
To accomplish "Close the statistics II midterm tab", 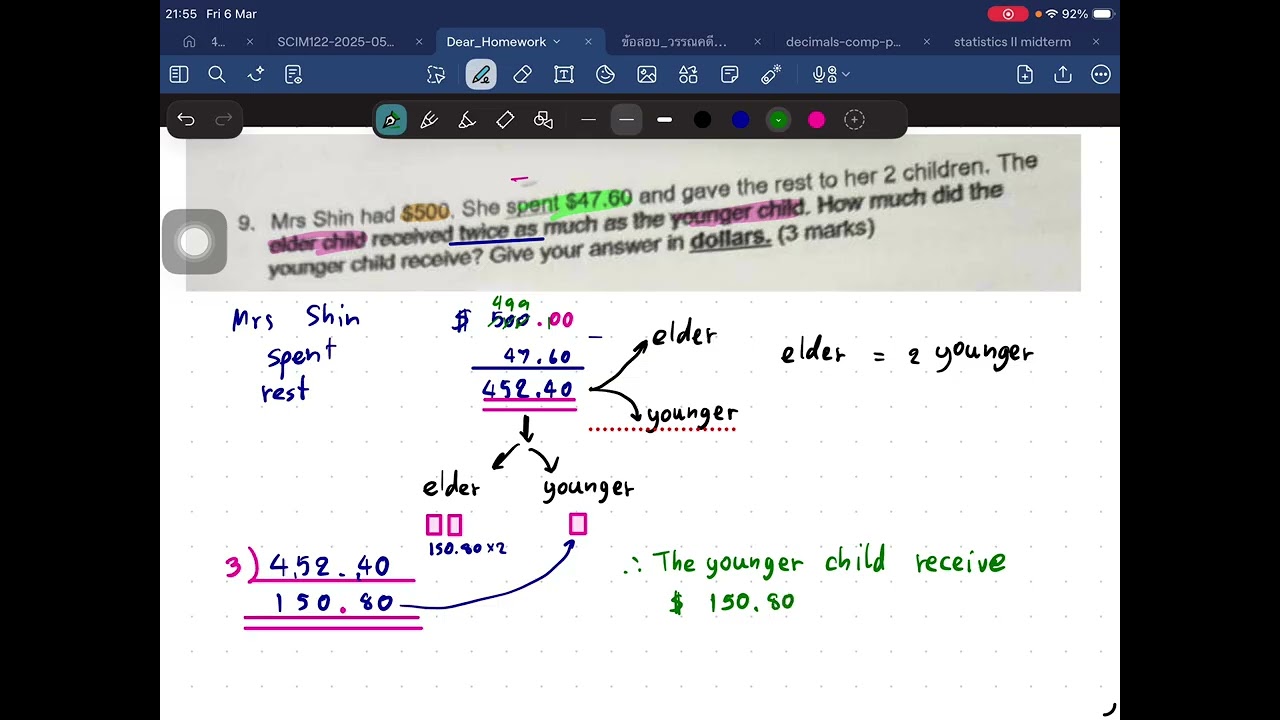I will (1096, 42).
